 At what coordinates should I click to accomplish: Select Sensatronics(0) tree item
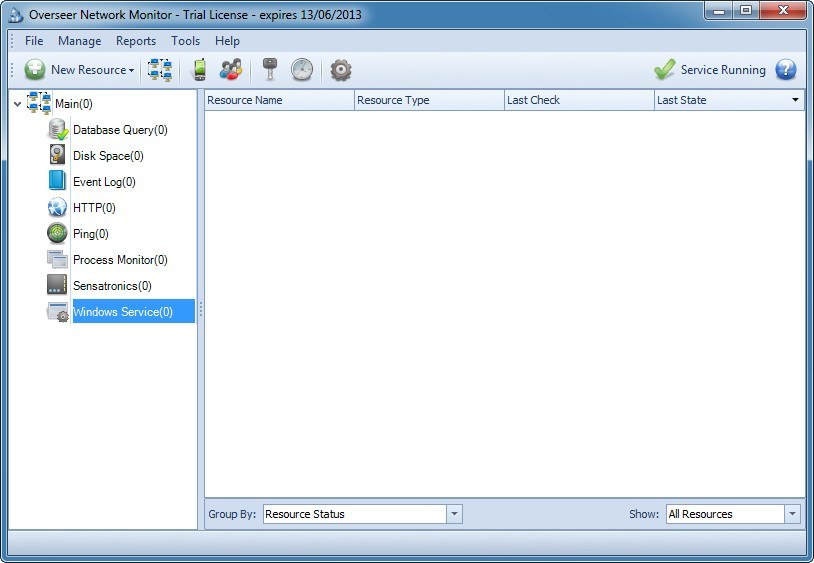point(113,285)
